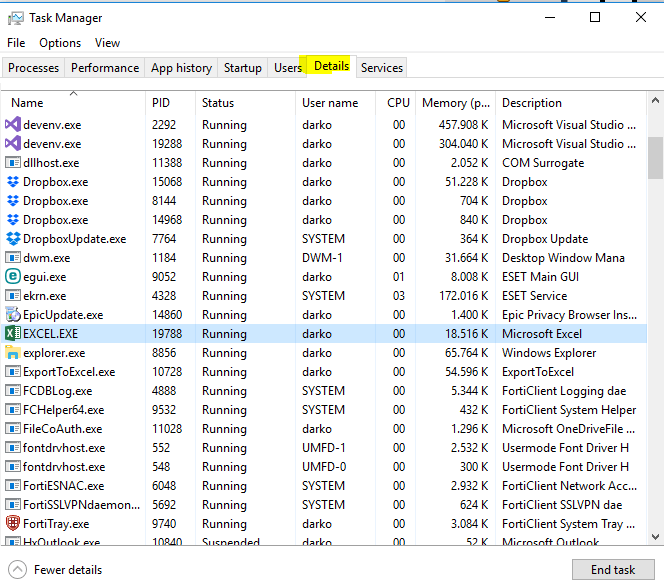Screen dimensions: 664x588
Task: Switch to the App history tab
Action: [181, 68]
